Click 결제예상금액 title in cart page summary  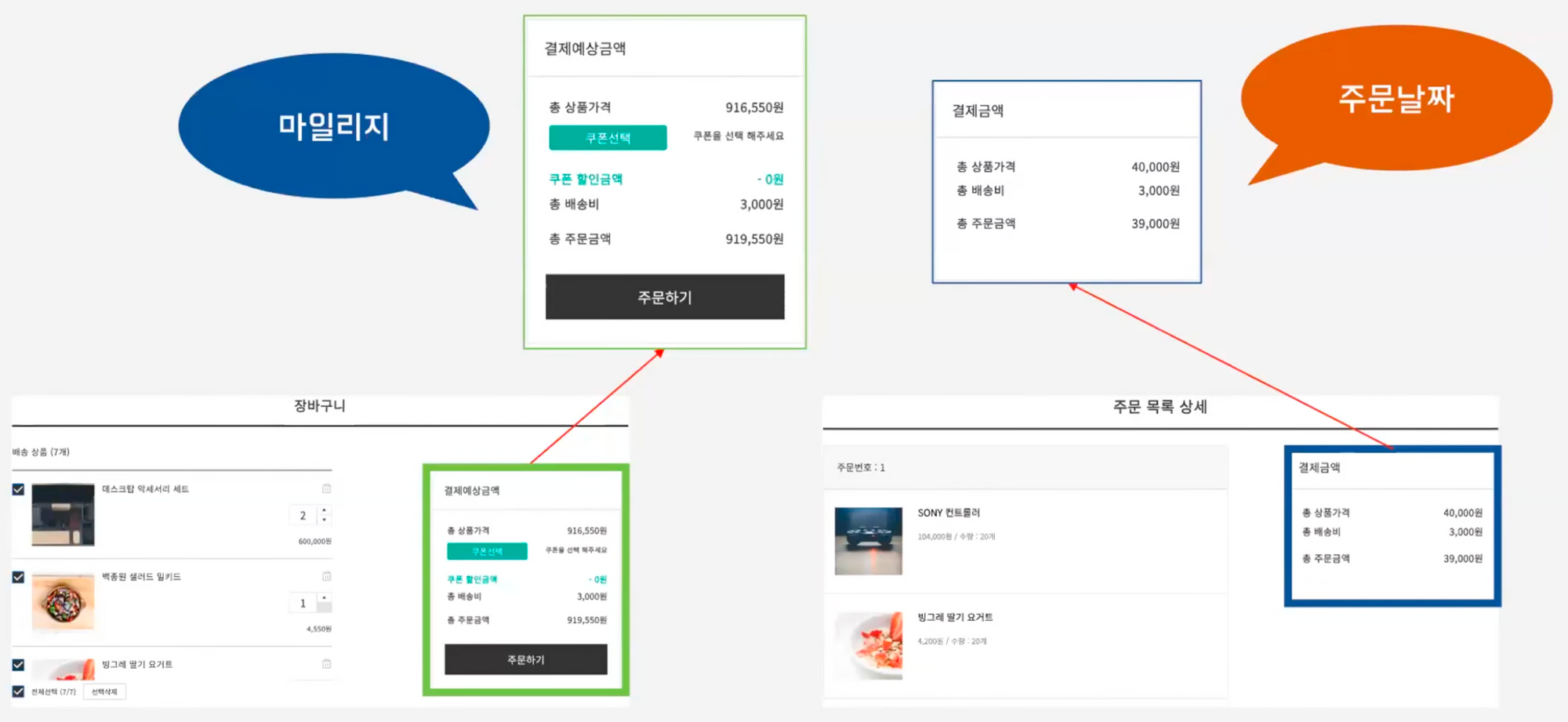tap(471, 491)
